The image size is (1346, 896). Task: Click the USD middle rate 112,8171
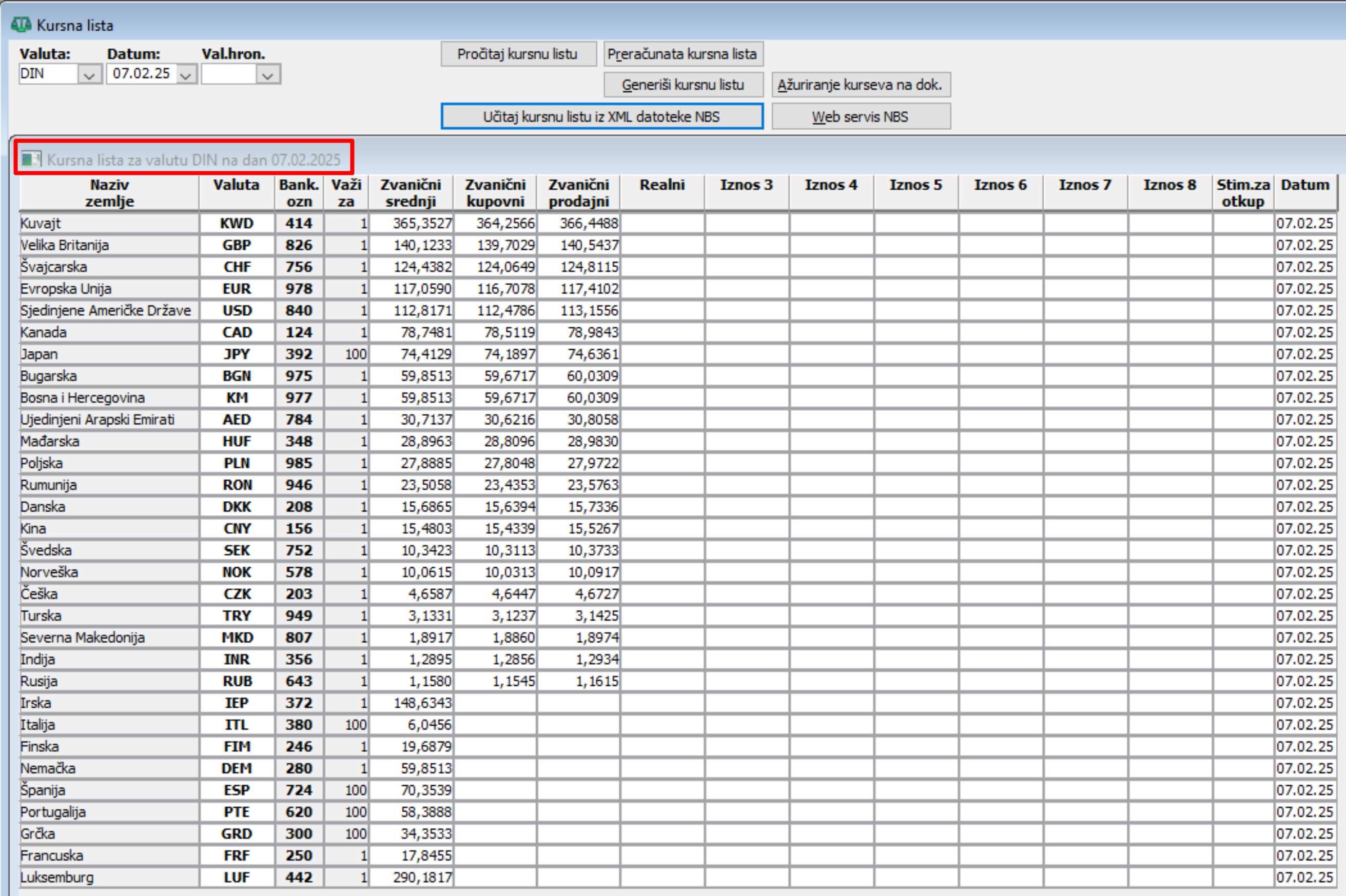tap(411, 311)
